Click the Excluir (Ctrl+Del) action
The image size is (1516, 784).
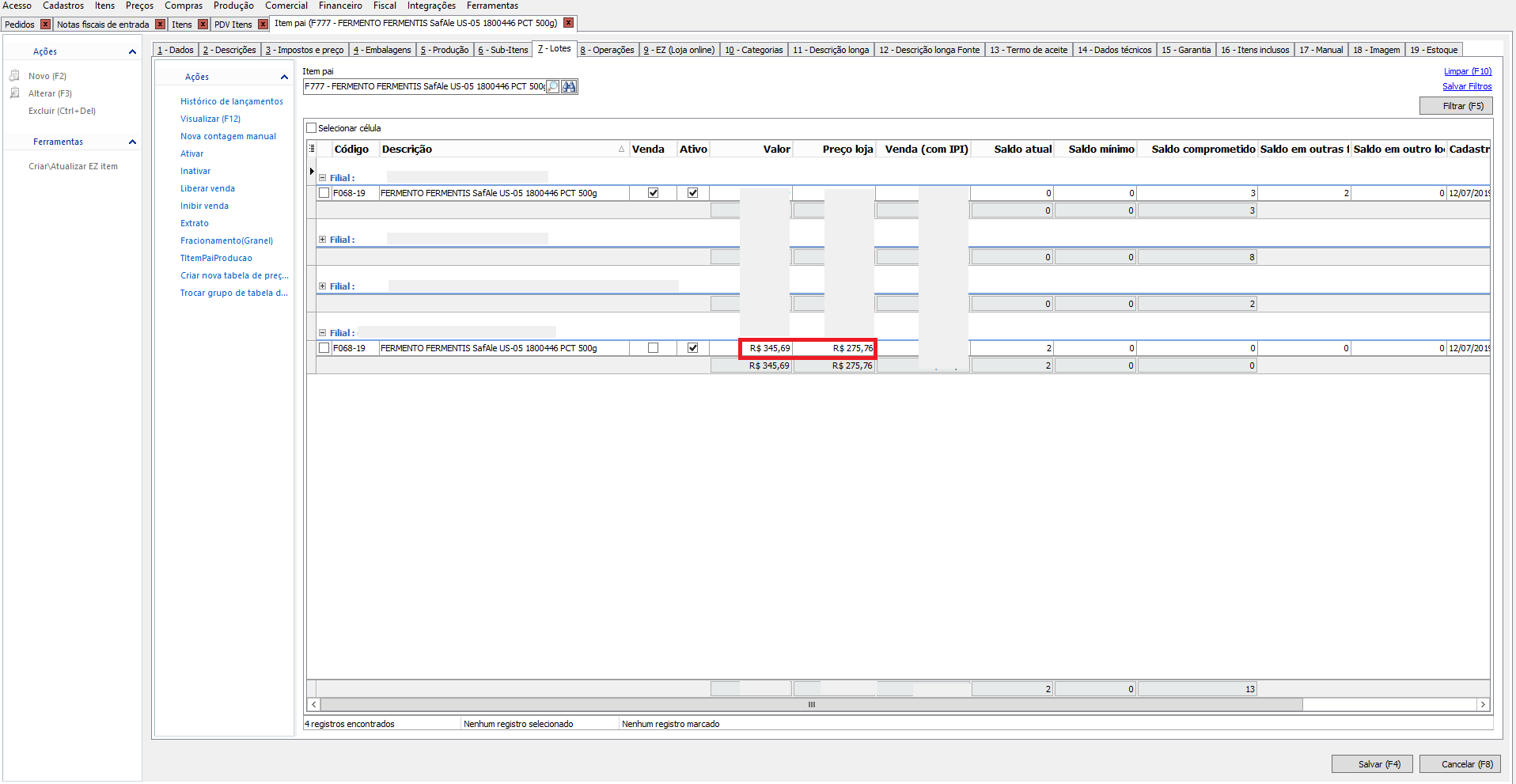click(x=62, y=111)
